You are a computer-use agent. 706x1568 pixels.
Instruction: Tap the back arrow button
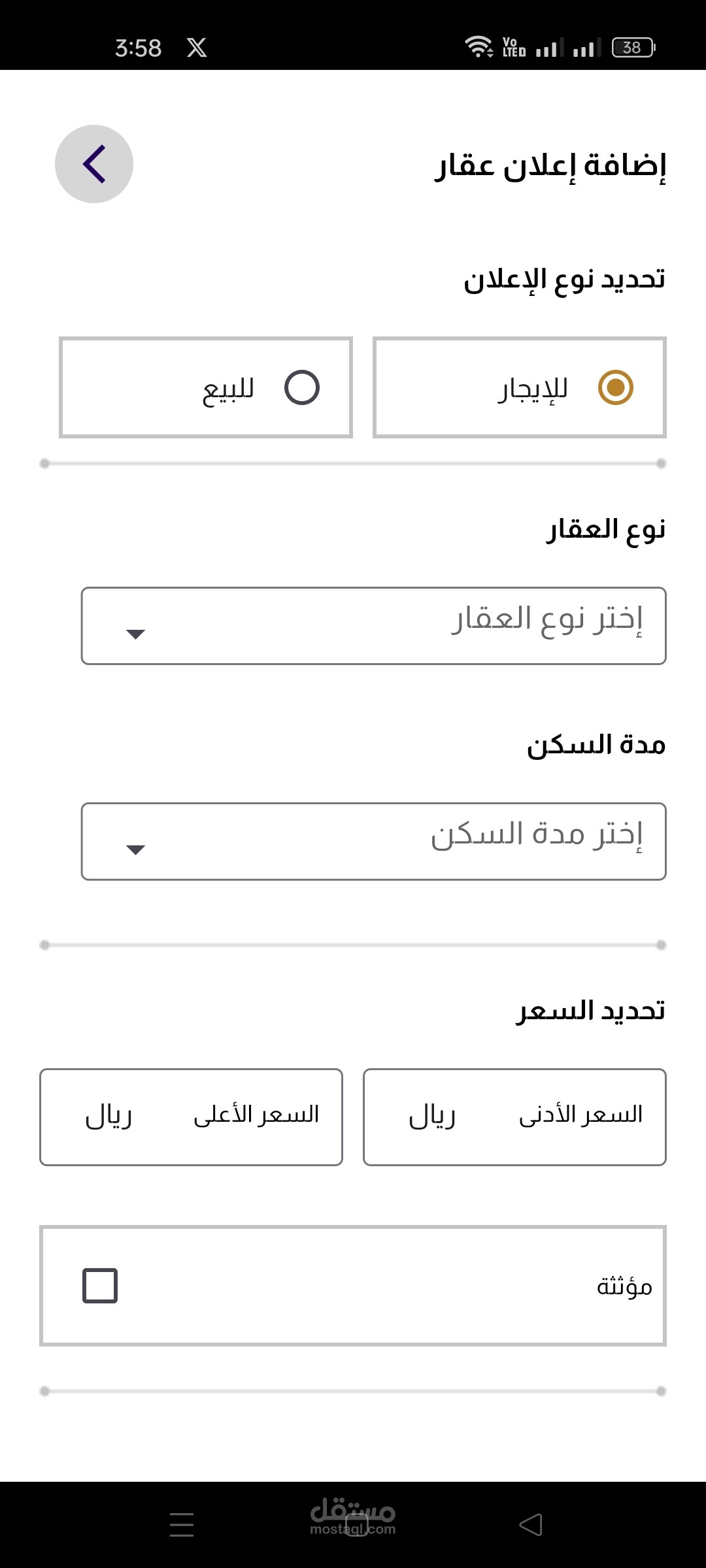click(94, 164)
